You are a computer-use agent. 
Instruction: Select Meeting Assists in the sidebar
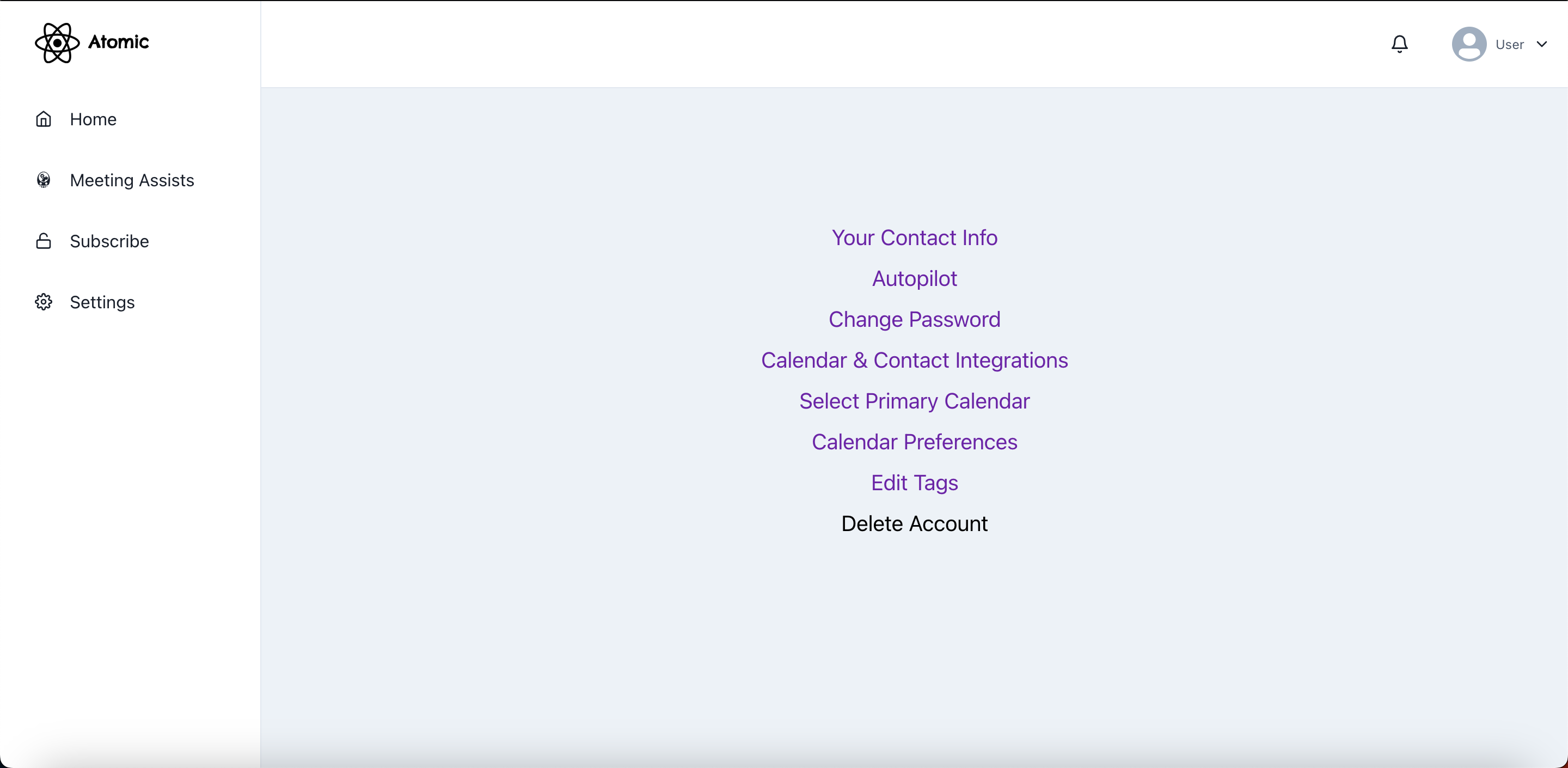pos(131,180)
